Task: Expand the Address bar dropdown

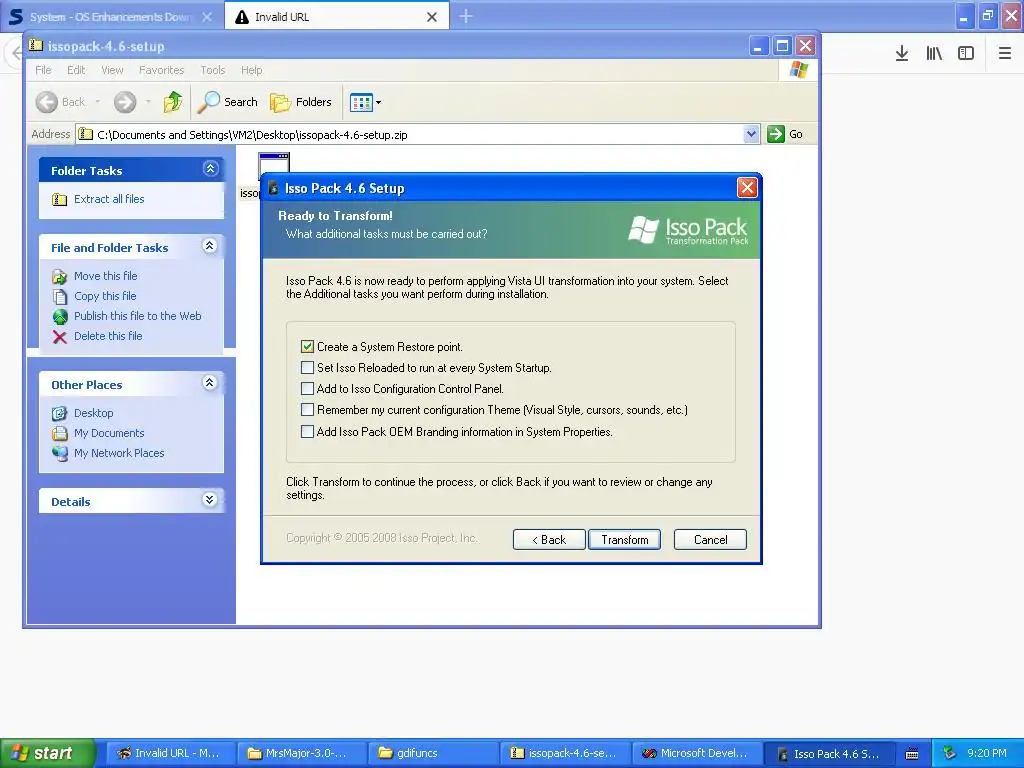Action: pos(751,134)
